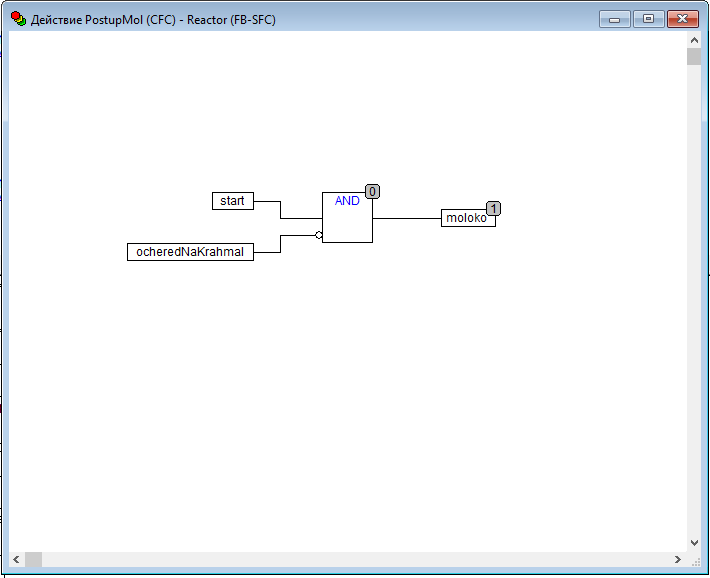Select the ocheredNaKrahmal input box
Viewport: 710px width, 578px height.
click(x=190, y=252)
